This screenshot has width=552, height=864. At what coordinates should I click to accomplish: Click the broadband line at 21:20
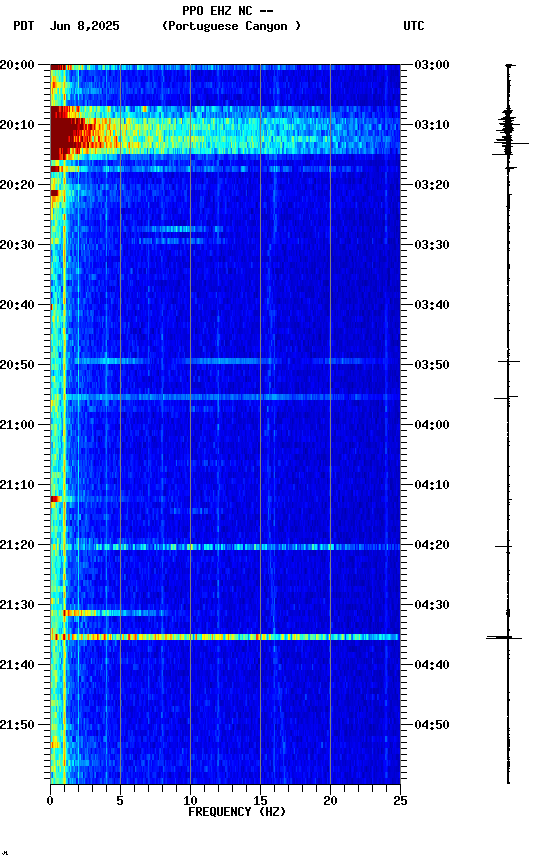225,547
